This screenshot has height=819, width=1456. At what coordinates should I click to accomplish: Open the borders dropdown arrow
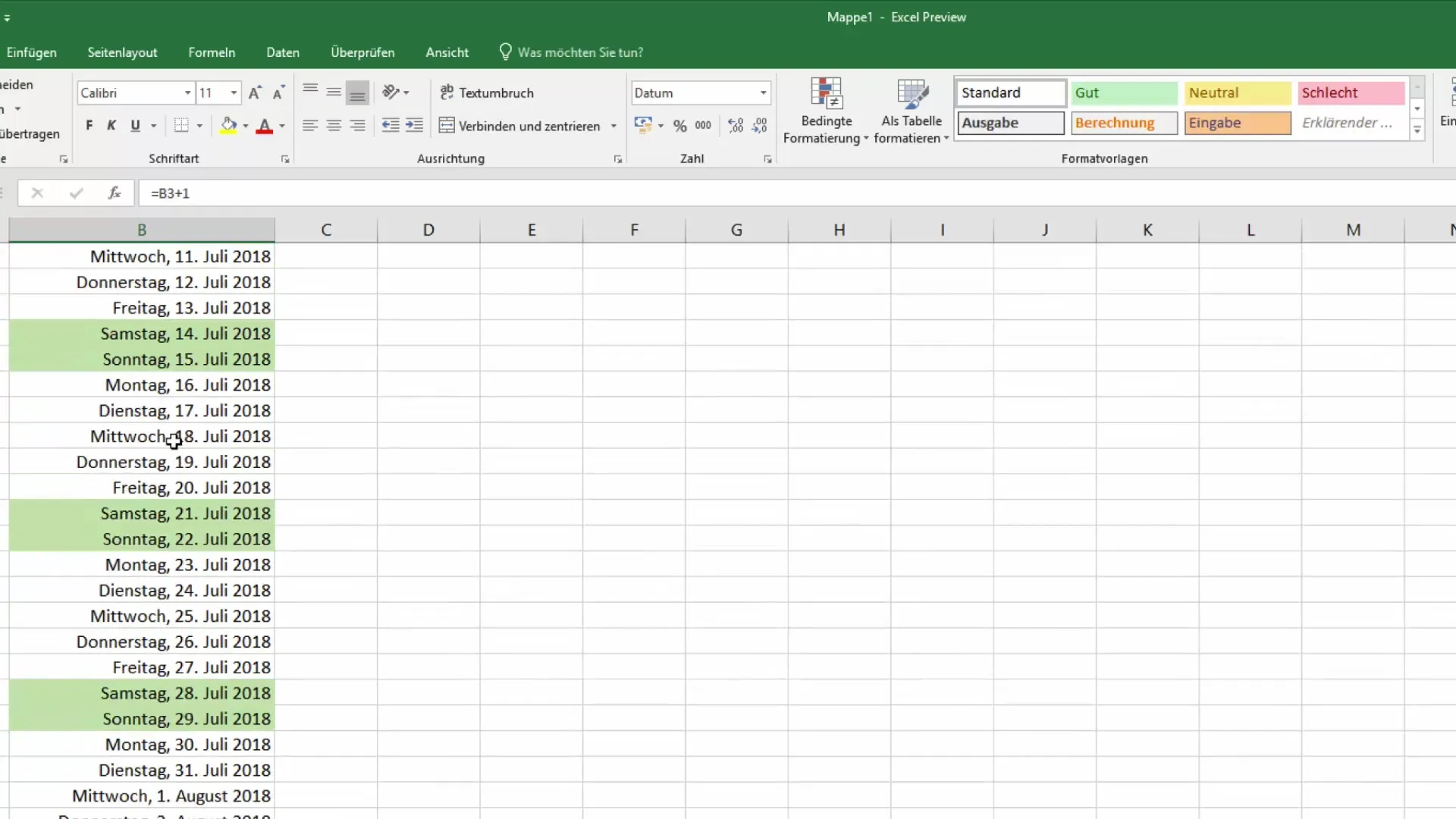(199, 126)
